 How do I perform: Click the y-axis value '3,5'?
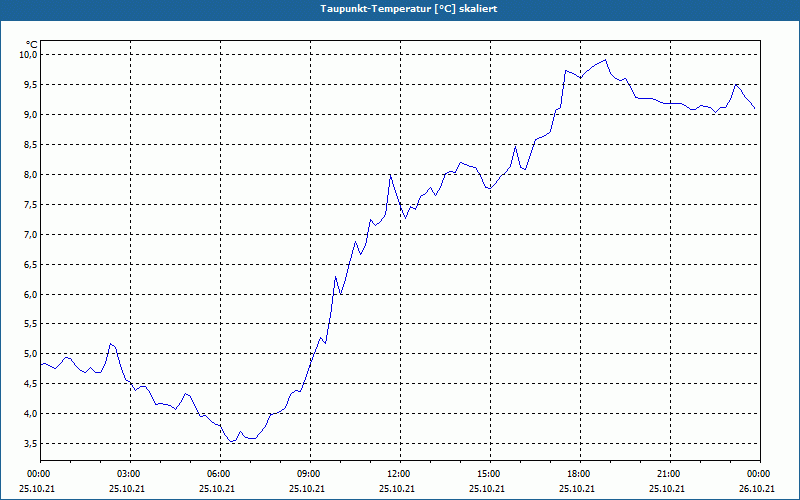click(31, 444)
